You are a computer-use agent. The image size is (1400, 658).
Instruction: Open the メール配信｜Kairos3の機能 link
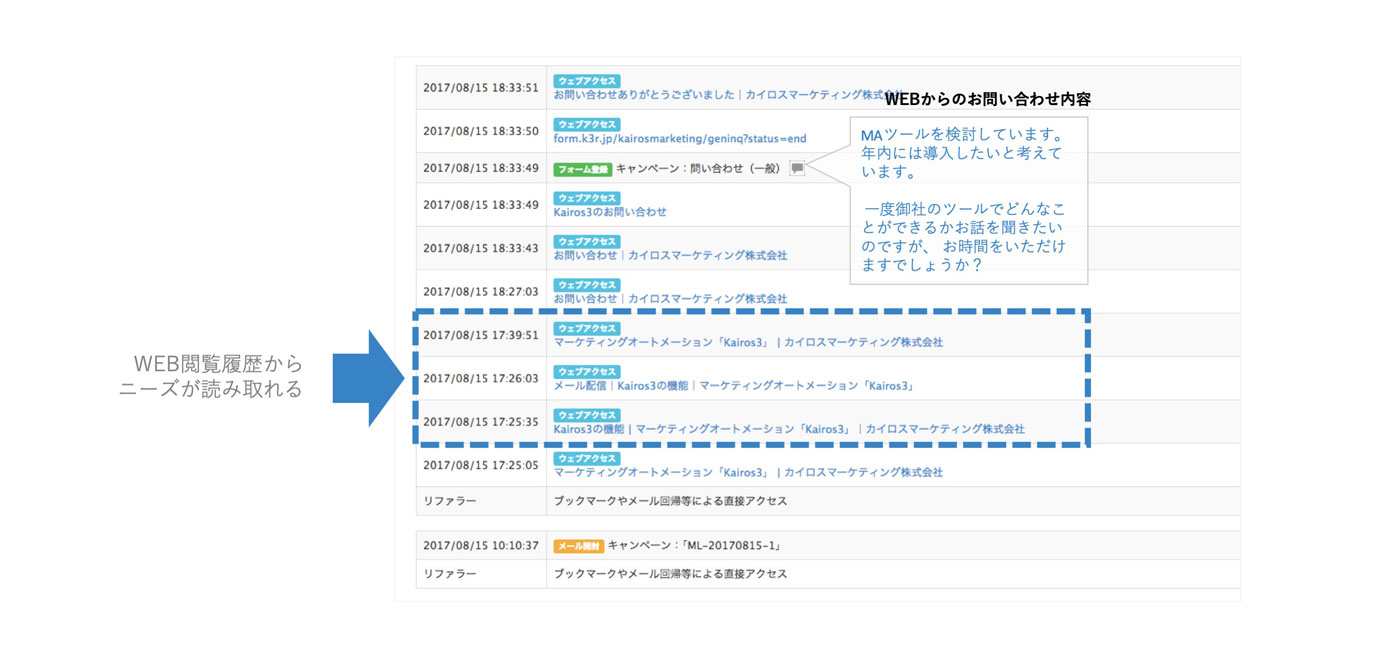pos(734,385)
